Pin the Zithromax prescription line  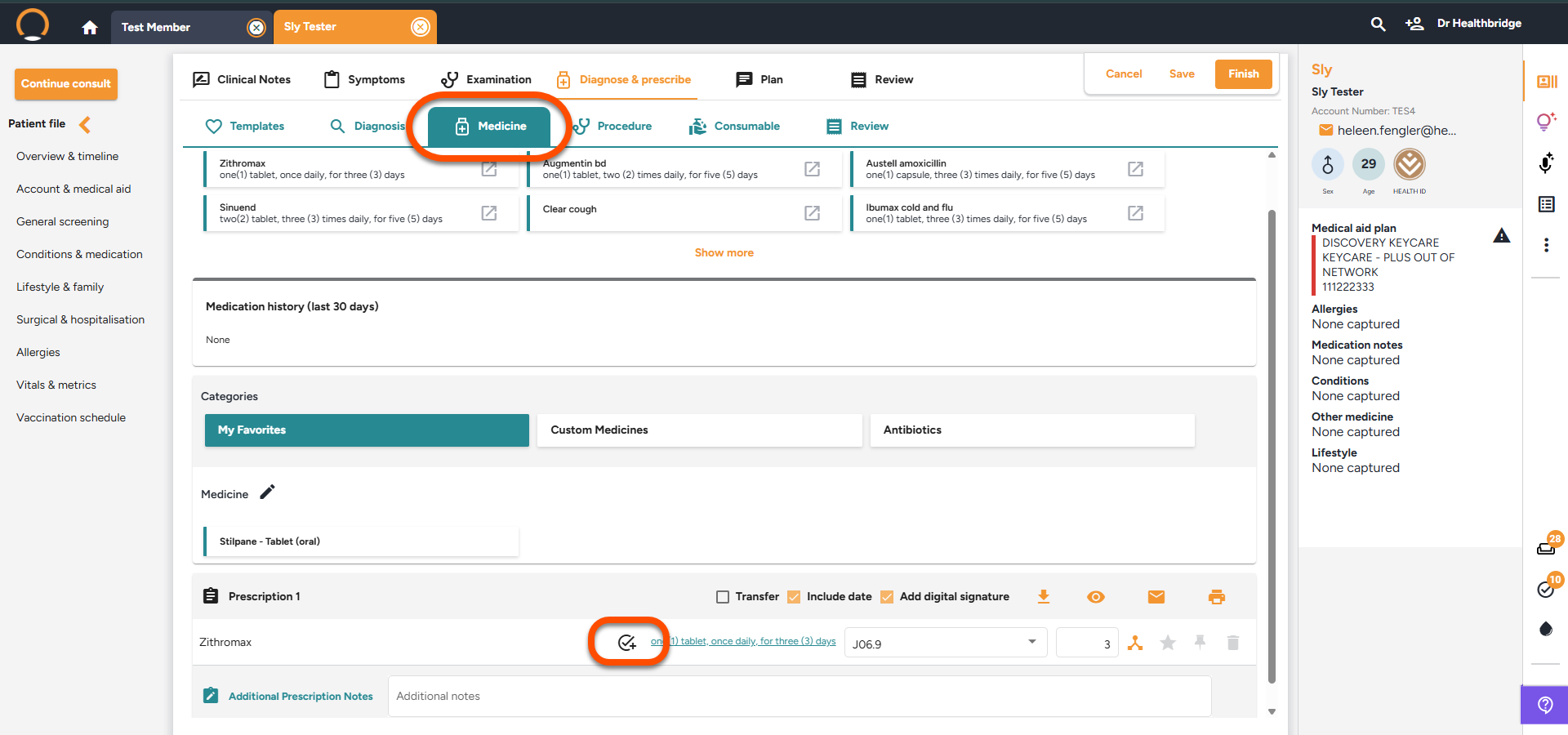(1200, 643)
